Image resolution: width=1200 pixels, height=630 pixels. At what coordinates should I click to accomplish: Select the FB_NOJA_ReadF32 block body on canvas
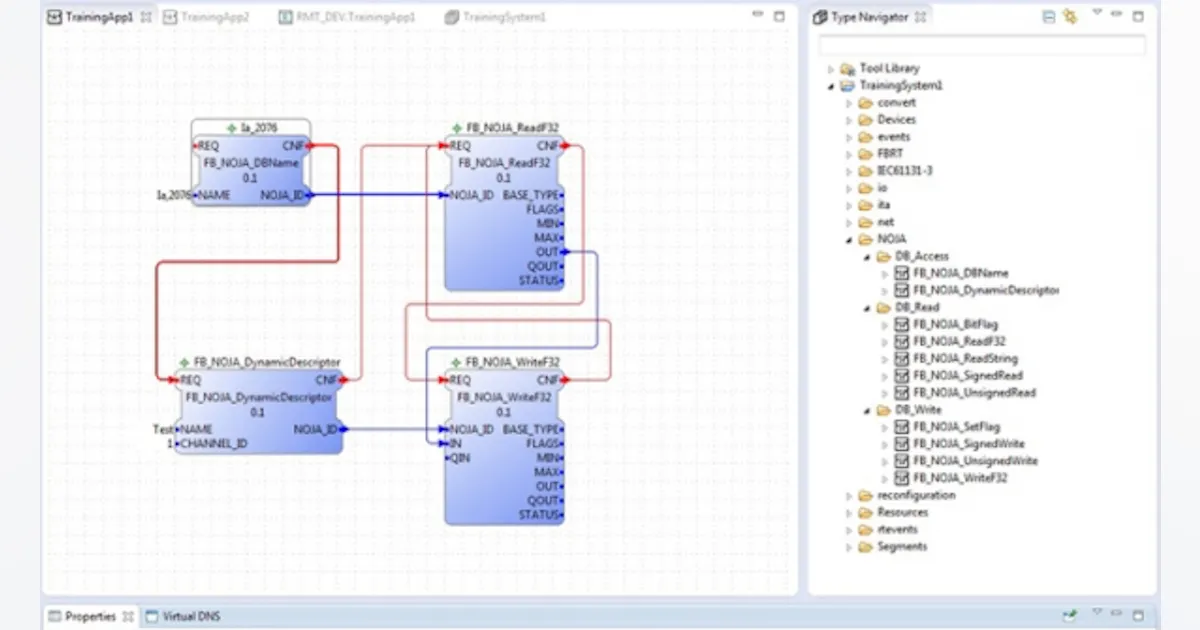click(x=505, y=213)
